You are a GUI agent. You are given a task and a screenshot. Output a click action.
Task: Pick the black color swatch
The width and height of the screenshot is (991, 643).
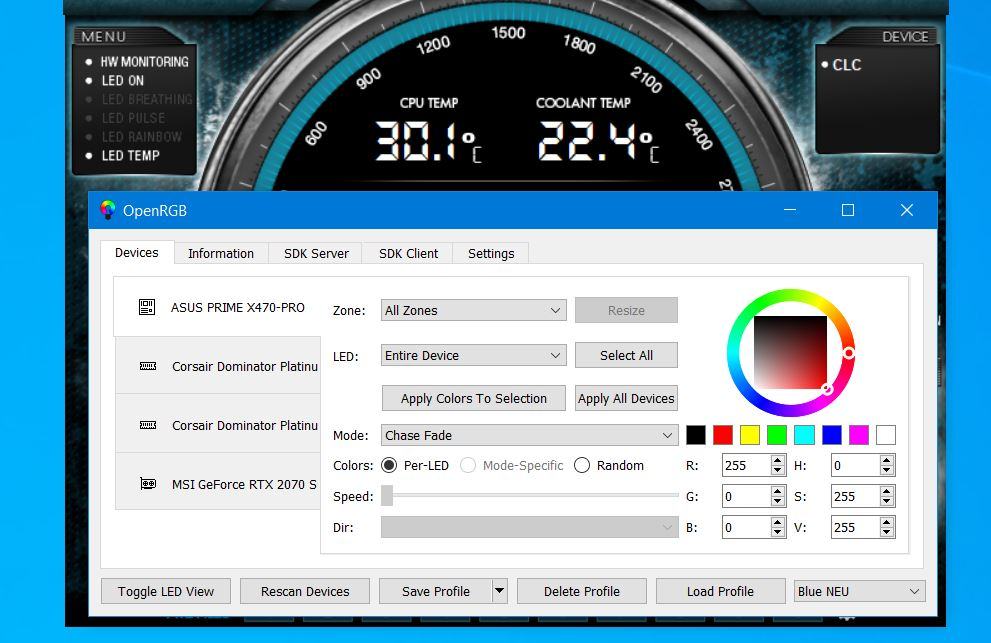[x=696, y=435]
